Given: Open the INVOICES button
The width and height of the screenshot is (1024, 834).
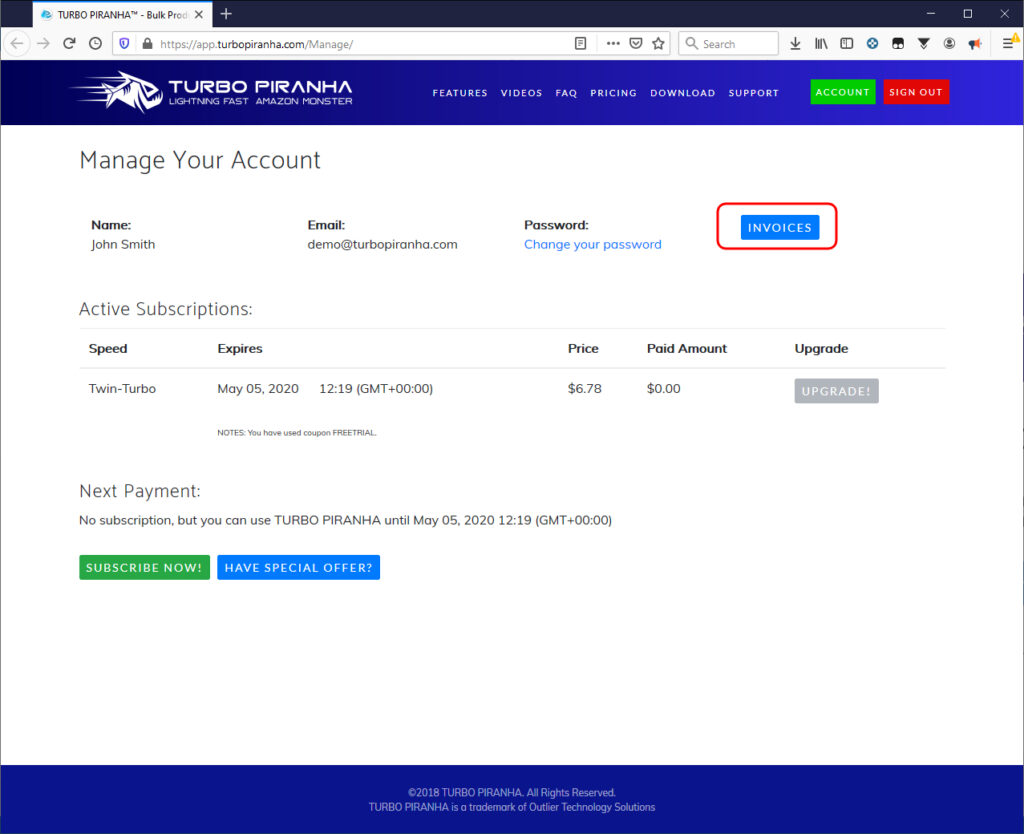Looking at the screenshot, I should pos(780,227).
